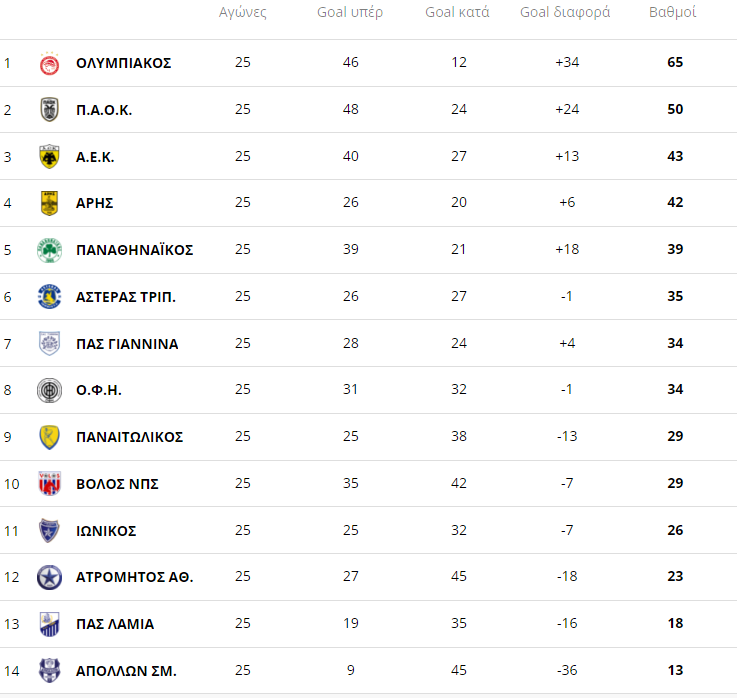Click the ΠΑΣ ΓΙΑΝΝΙΝΑ club crest

click(49, 344)
